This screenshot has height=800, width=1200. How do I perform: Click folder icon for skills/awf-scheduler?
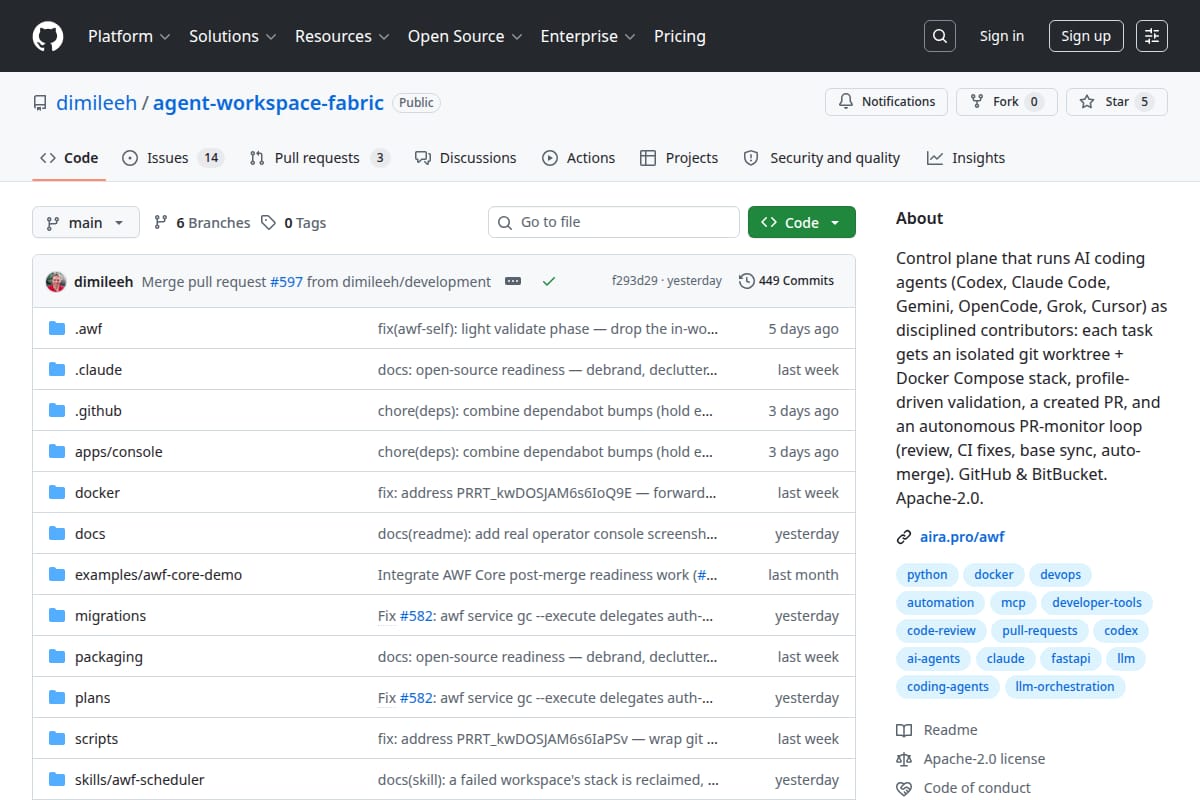coord(57,780)
